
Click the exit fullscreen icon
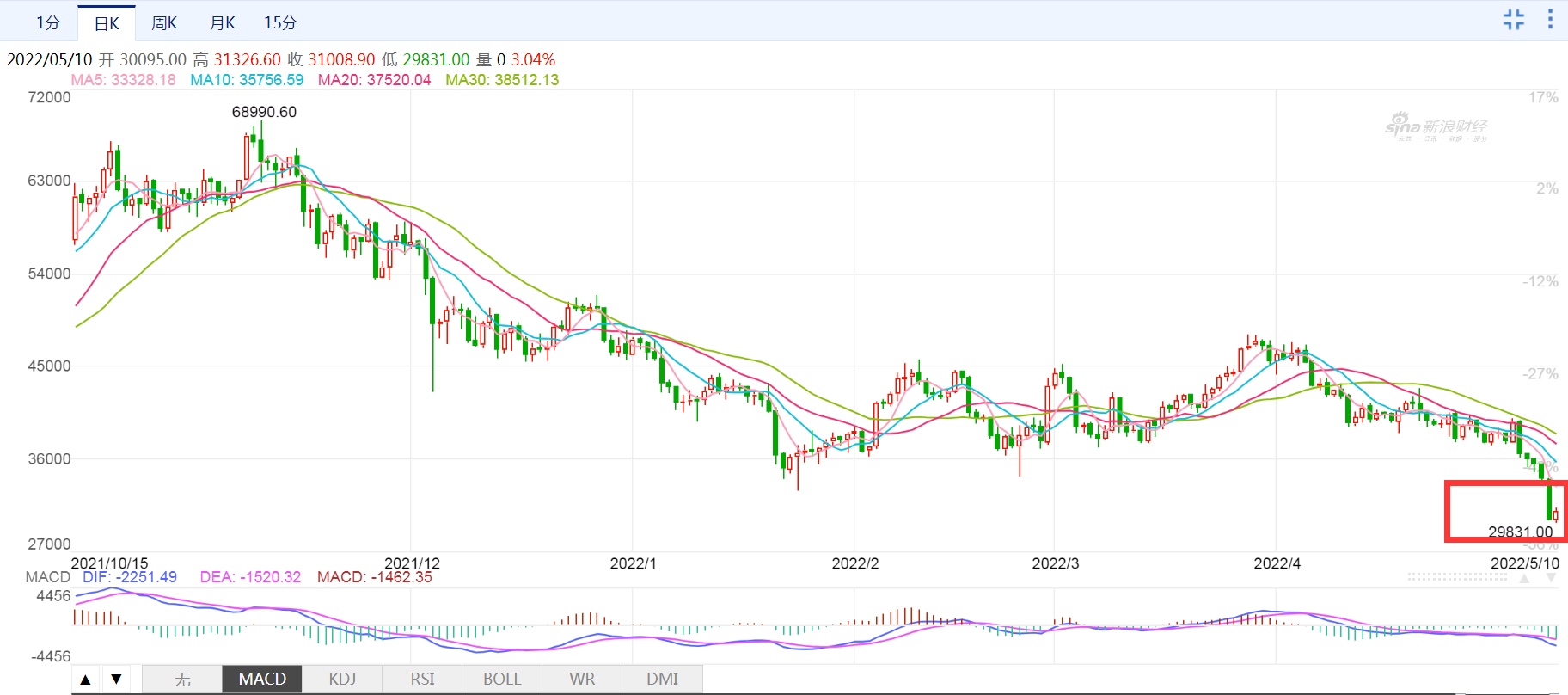pos(1514,20)
